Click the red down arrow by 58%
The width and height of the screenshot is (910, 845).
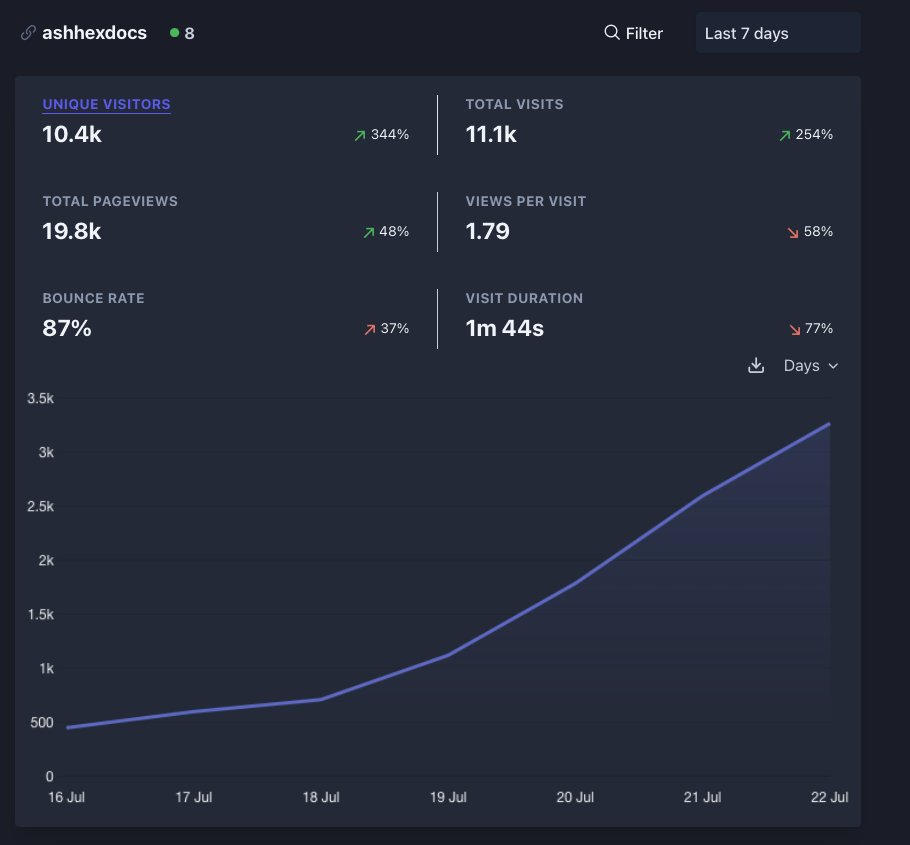click(x=793, y=233)
